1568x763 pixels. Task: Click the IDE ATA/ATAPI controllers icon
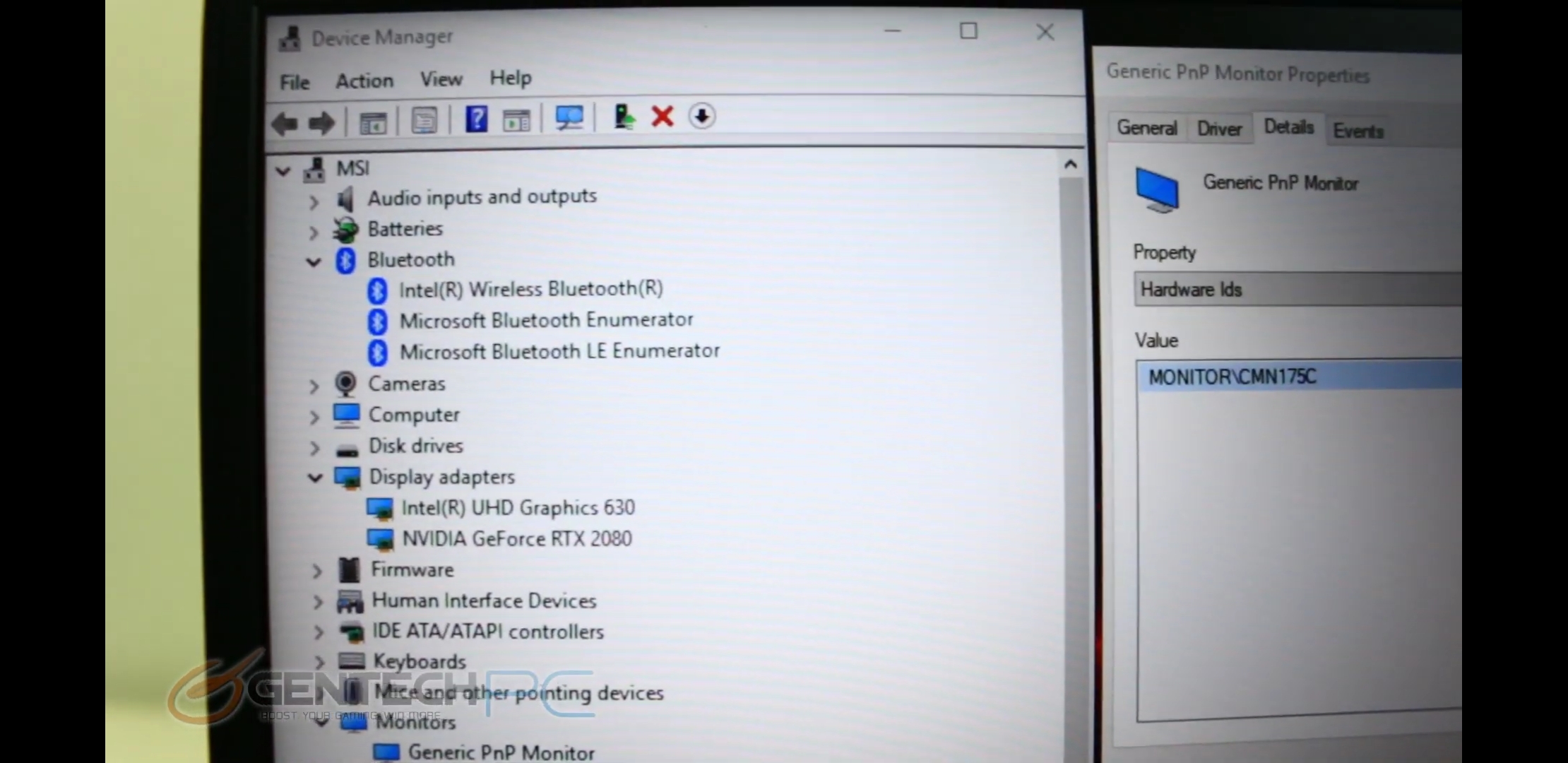coord(351,632)
